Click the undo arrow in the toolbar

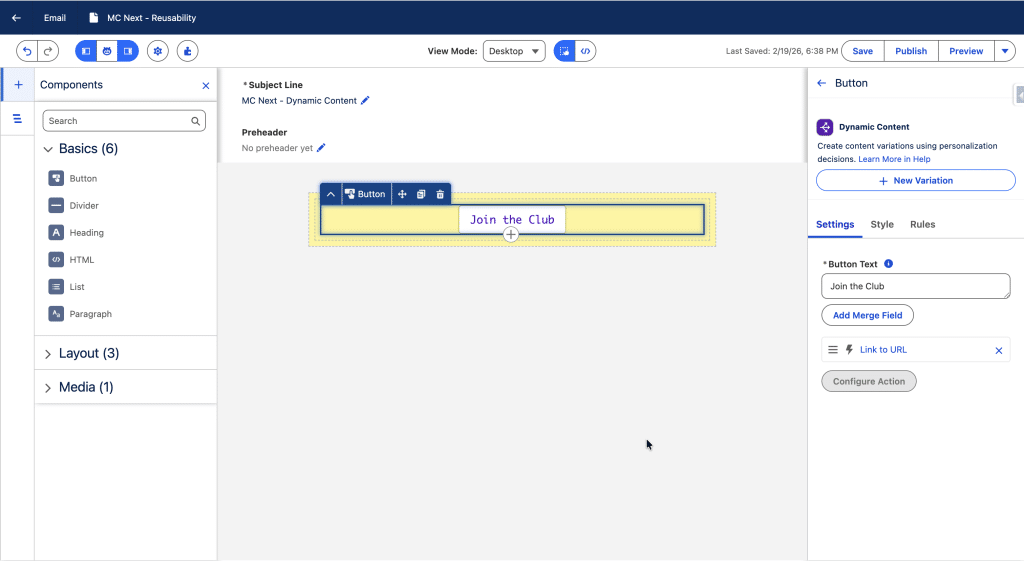click(27, 51)
